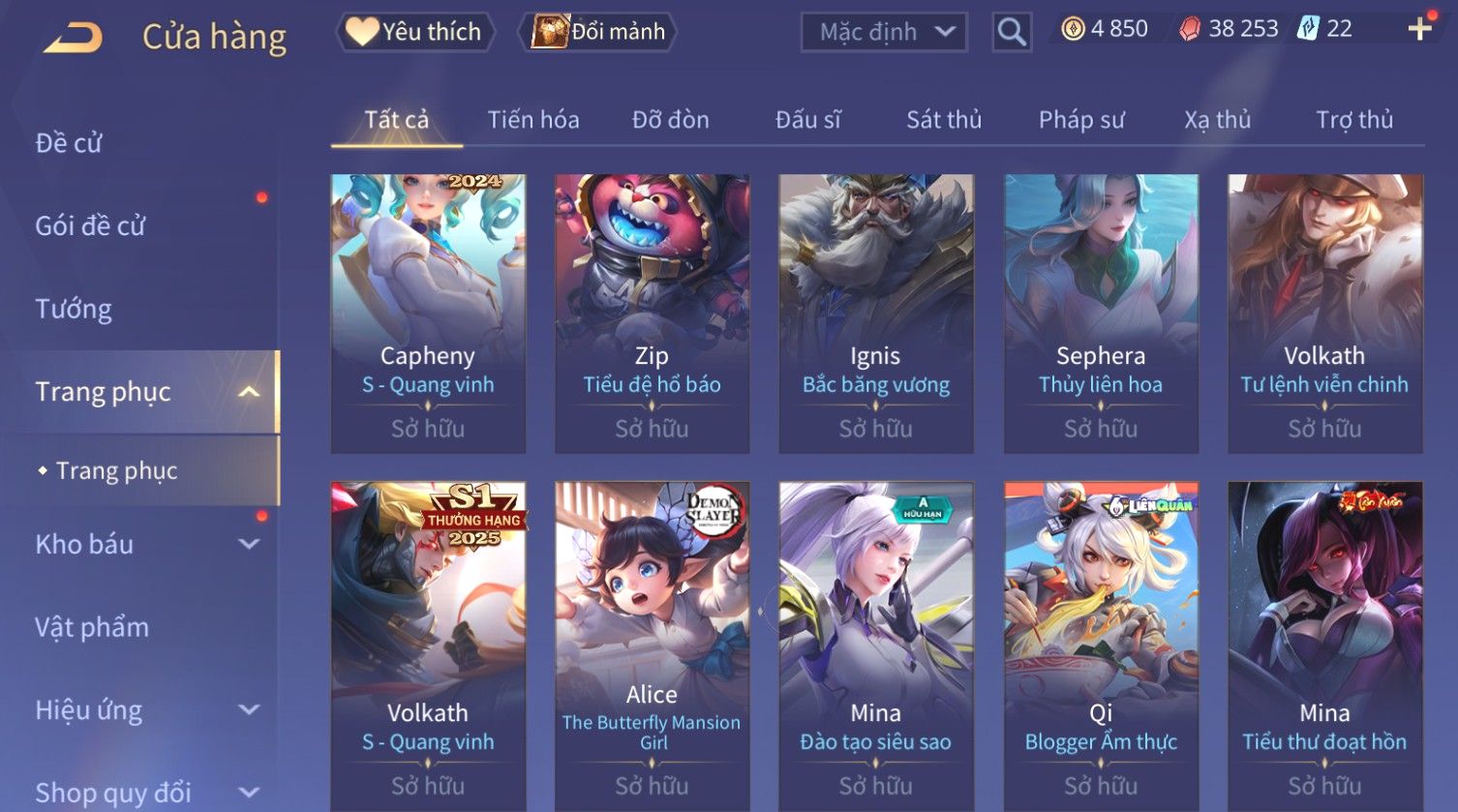Open the search magnifier icon
The height and width of the screenshot is (812, 1458).
pos(1012,32)
